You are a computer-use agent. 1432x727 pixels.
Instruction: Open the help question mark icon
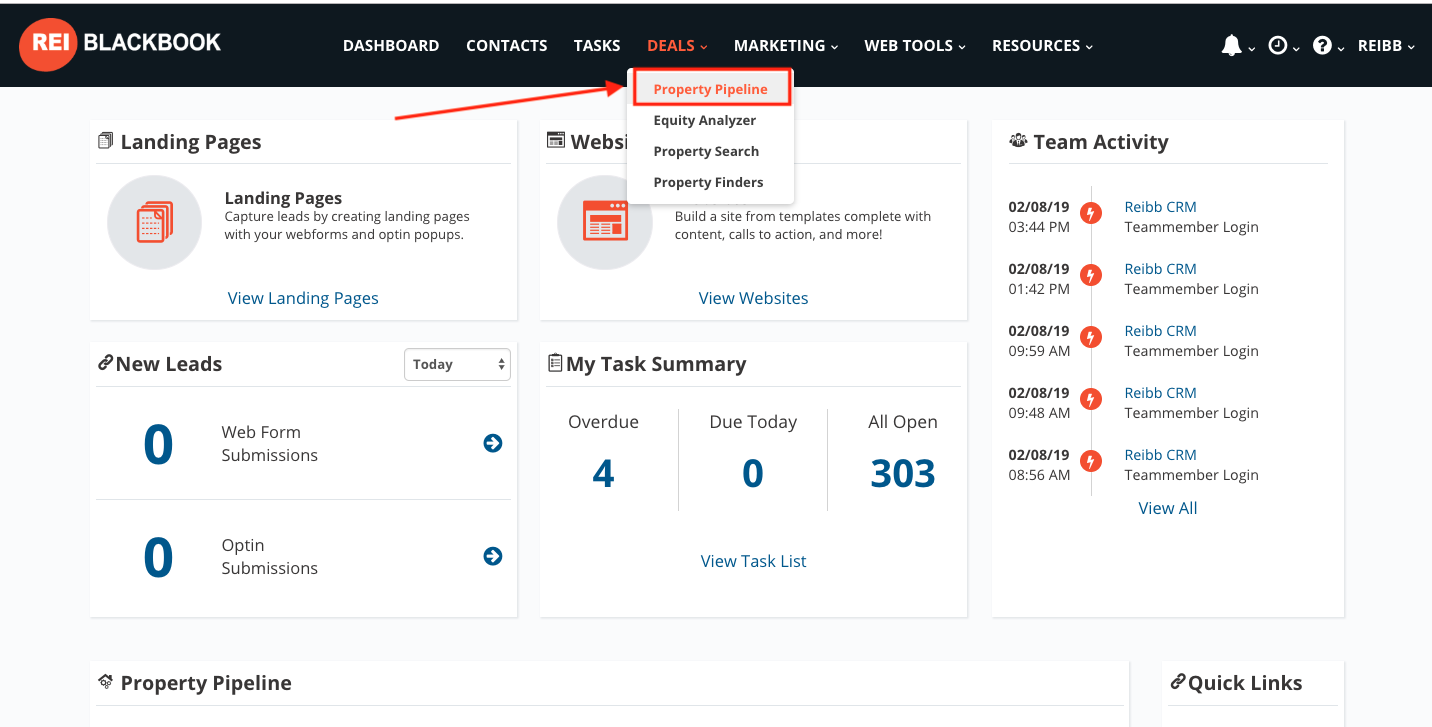coord(1322,45)
